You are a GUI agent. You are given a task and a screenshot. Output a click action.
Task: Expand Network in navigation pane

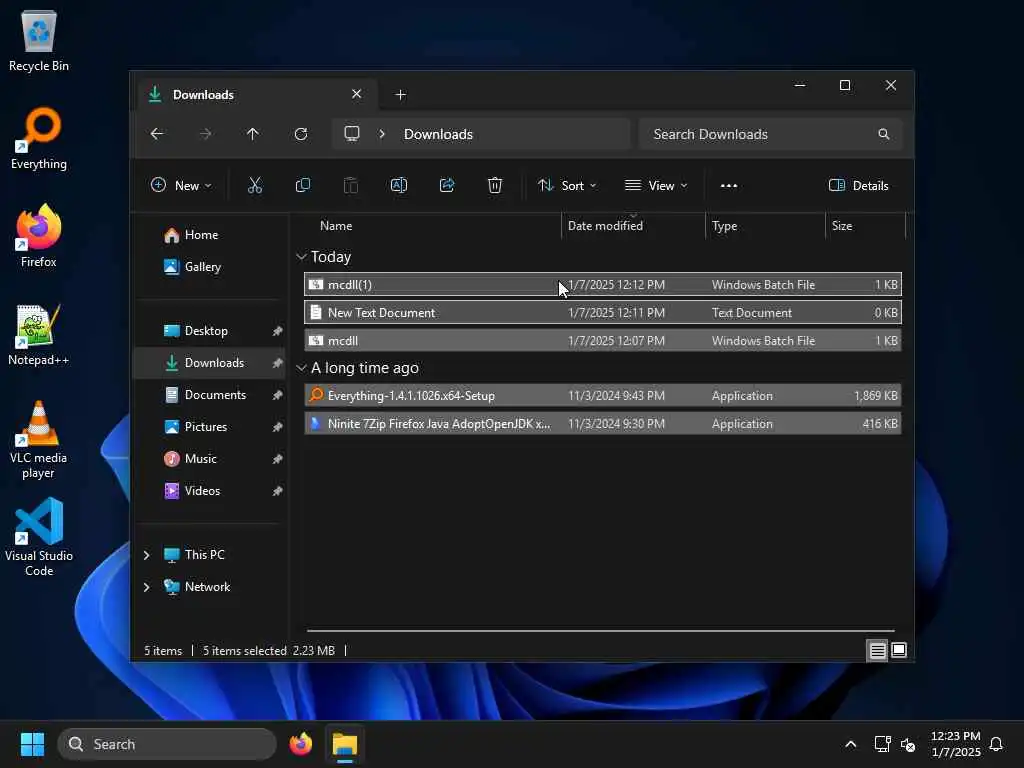146,587
